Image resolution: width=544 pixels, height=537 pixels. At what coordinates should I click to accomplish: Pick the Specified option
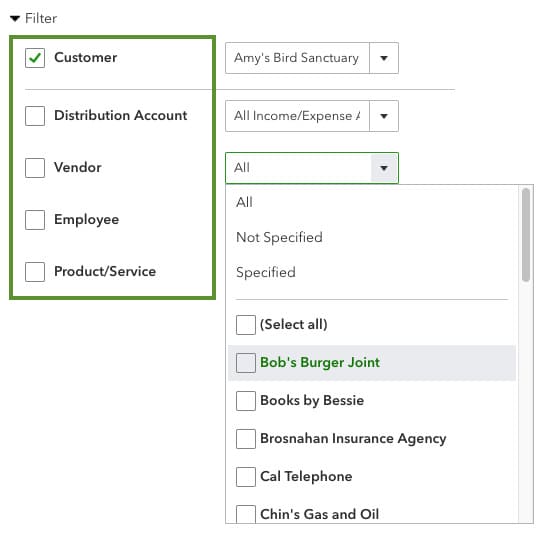[x=266, y=272]
